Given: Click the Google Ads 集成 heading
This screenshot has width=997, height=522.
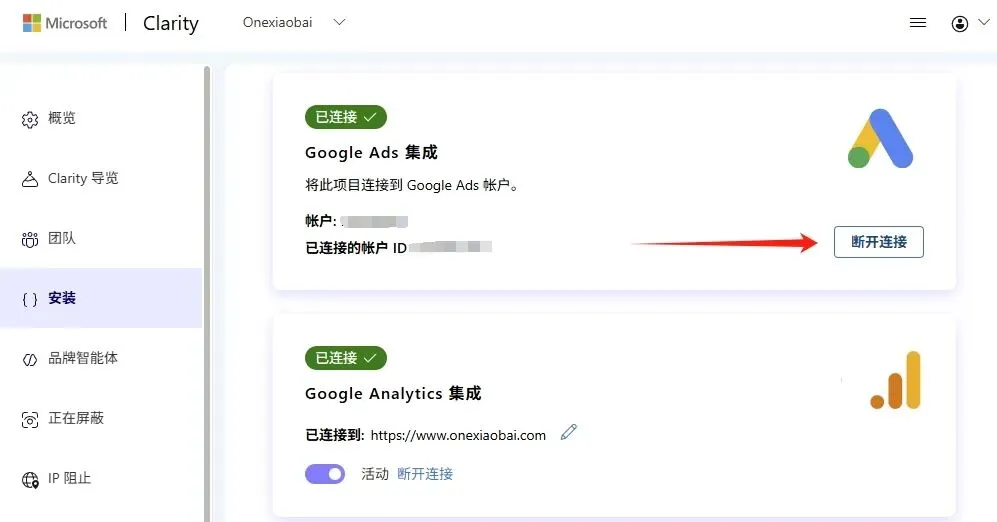Looking at the screenshot, I should [x=371, y=153].
